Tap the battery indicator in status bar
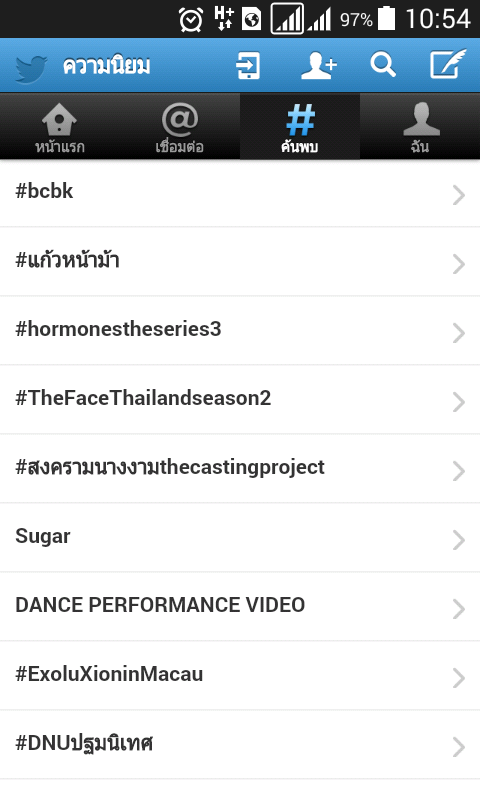The height and width of the screenshot is (800, 480). point(386,18)
